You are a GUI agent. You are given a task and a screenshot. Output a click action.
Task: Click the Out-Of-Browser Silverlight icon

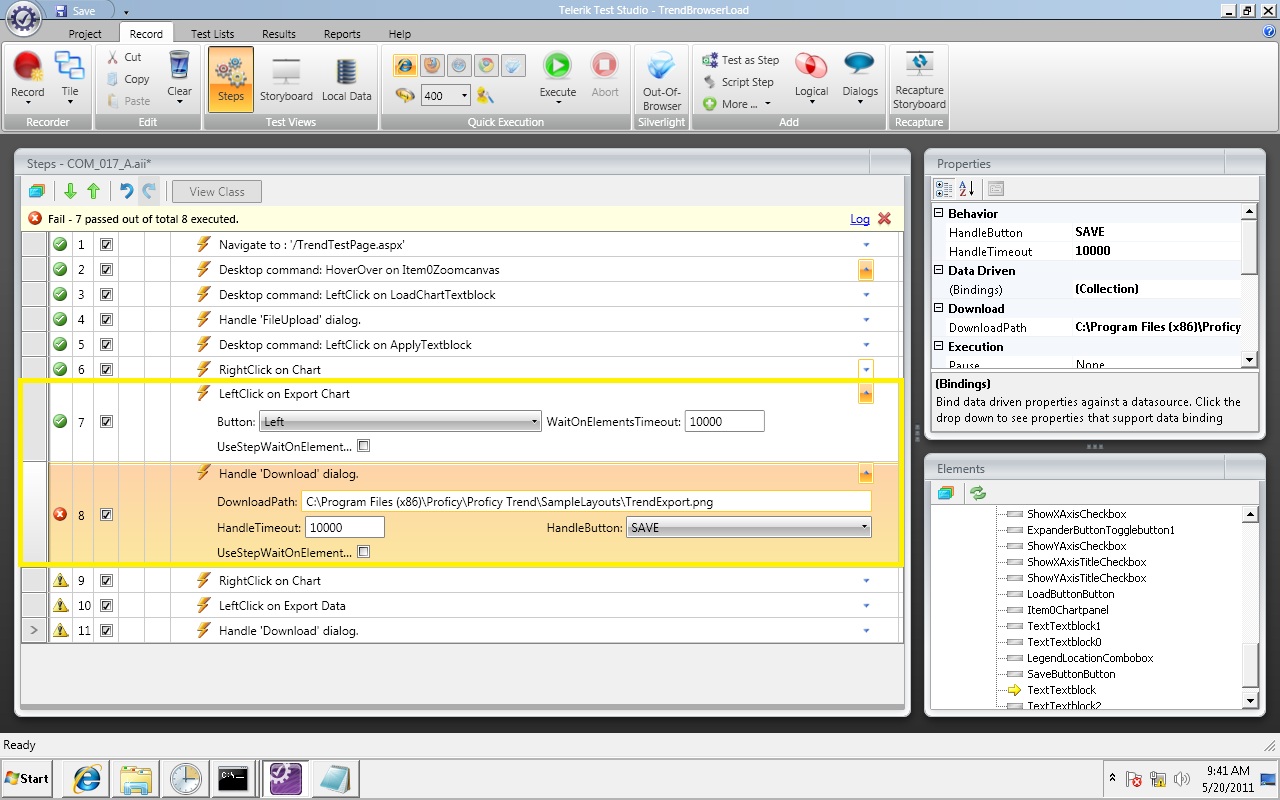662,79
